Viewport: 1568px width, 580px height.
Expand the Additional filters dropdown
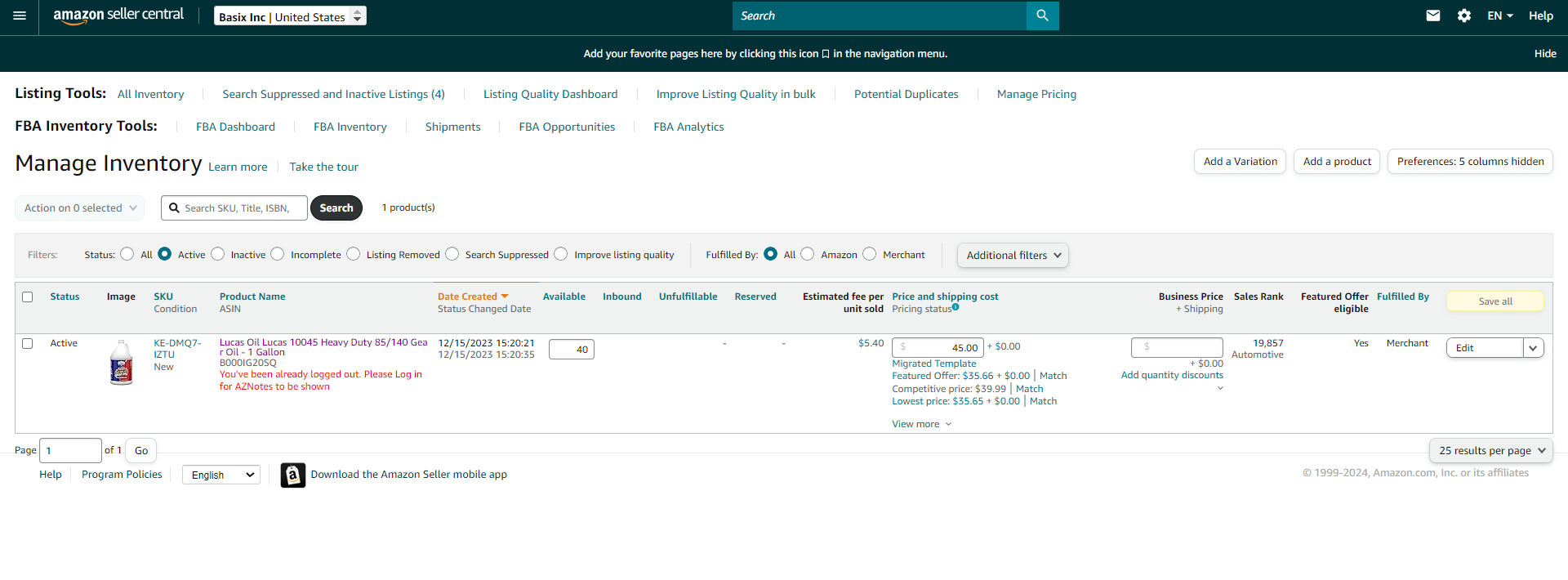point(1013,255)
